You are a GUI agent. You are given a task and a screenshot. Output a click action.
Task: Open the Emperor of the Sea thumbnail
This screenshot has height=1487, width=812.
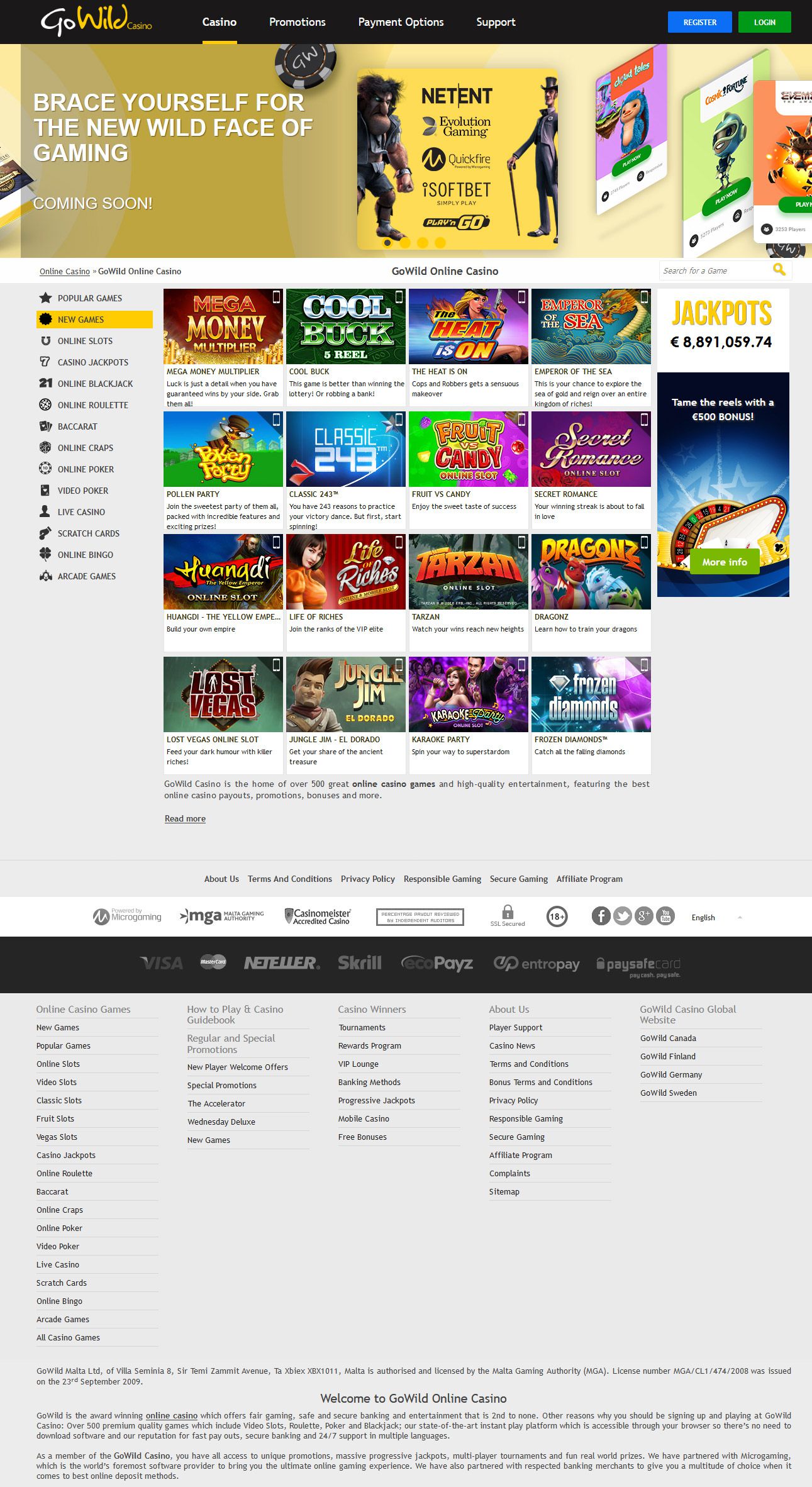pyautogui.click(x=591, y=326)
